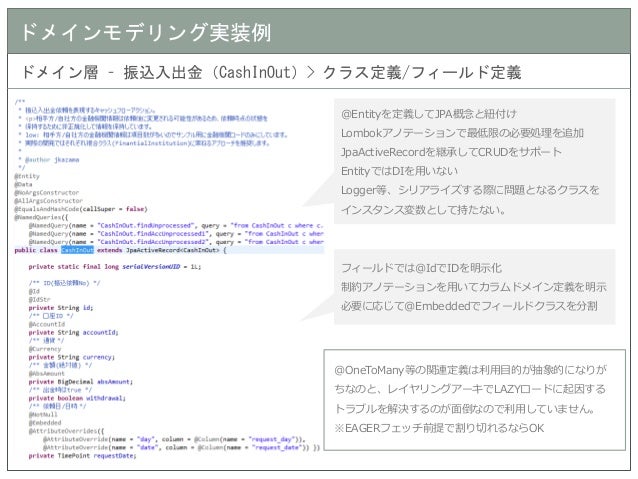Click boxed line starting 'トラブルを解決するのが'
The image size is (638, 479).
coord(464,409)
